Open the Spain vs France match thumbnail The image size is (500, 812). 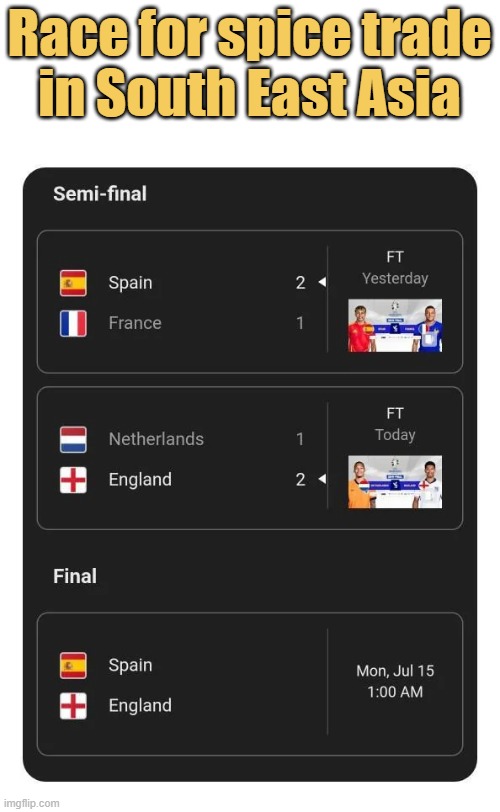pos(395,325)
